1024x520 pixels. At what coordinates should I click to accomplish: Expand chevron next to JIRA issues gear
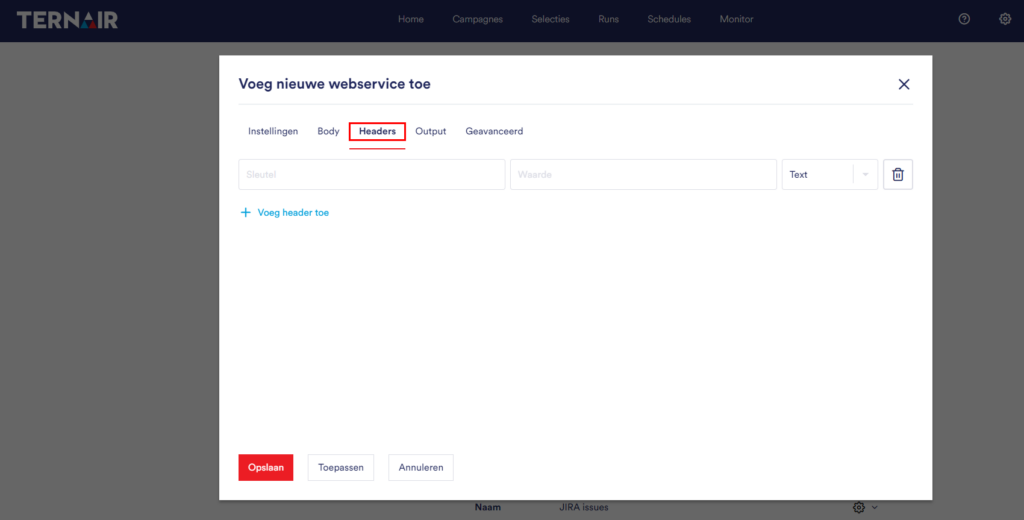click(875, 508)
